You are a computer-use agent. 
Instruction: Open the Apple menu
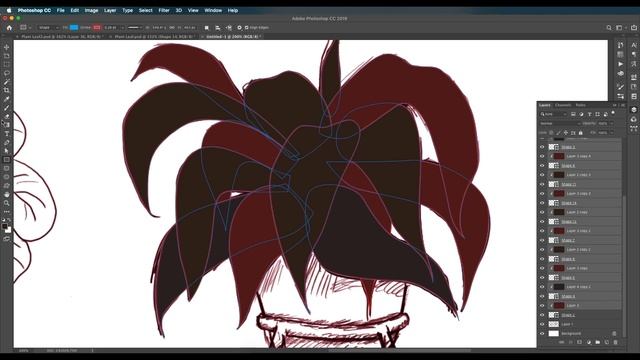point(9,10)
